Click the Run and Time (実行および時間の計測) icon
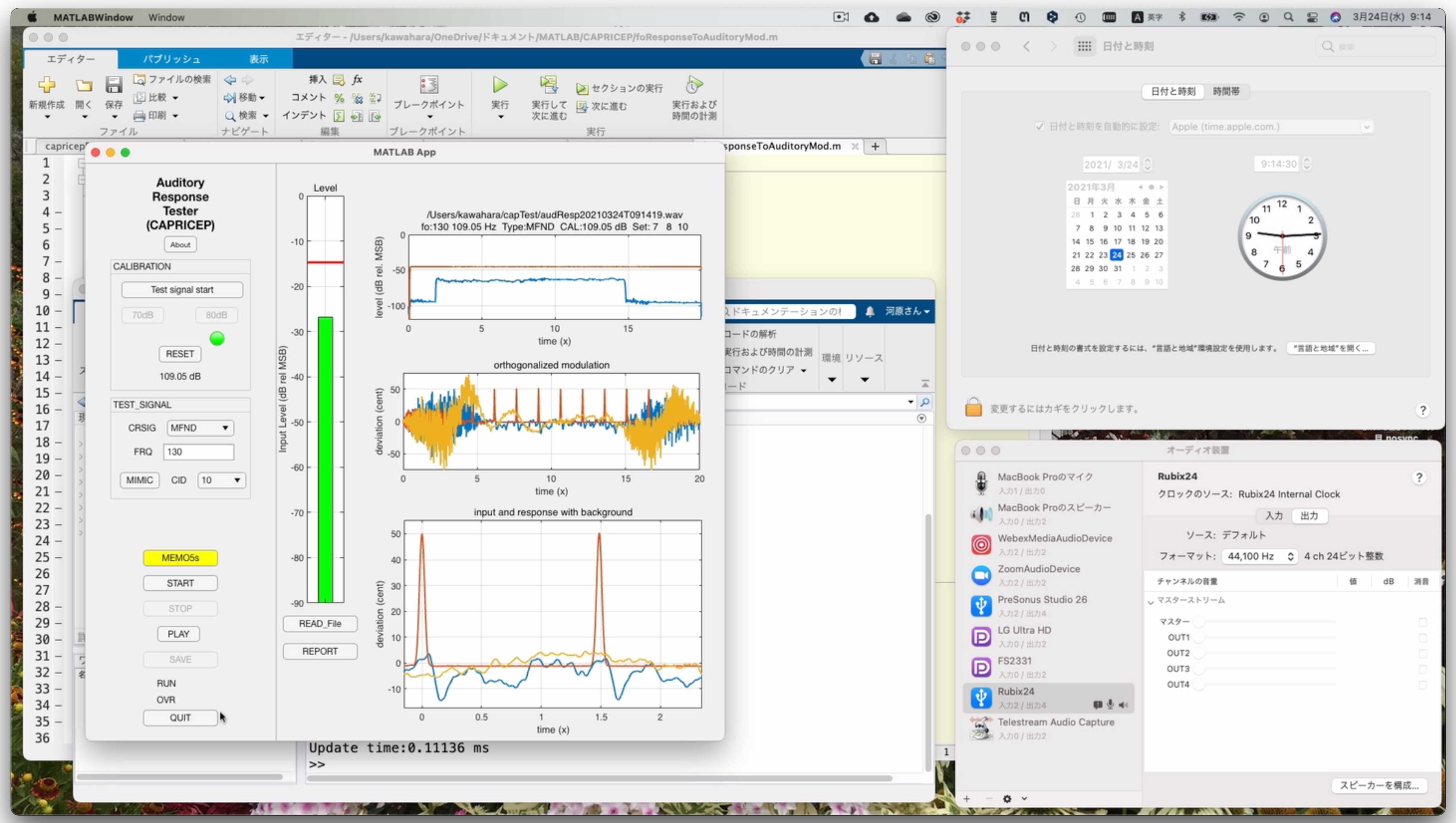 pos(694,85)
